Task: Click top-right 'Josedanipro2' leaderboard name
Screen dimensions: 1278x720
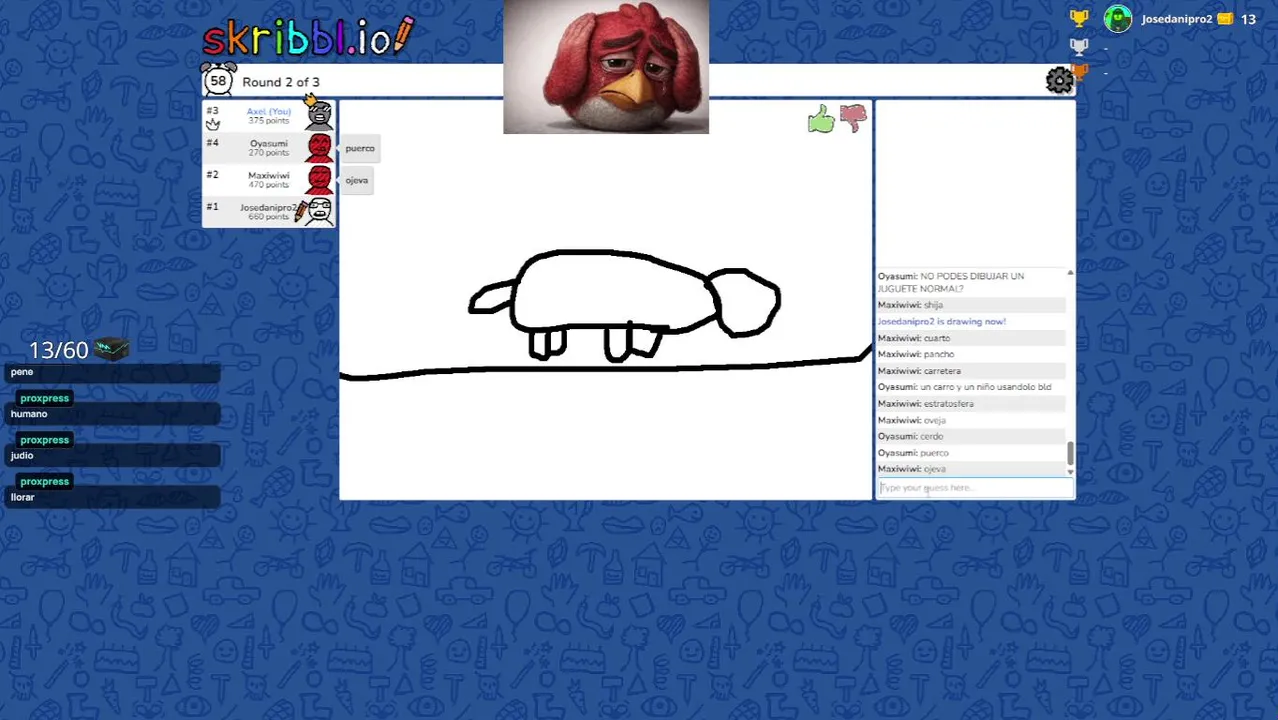Action: pos(1177,19)
